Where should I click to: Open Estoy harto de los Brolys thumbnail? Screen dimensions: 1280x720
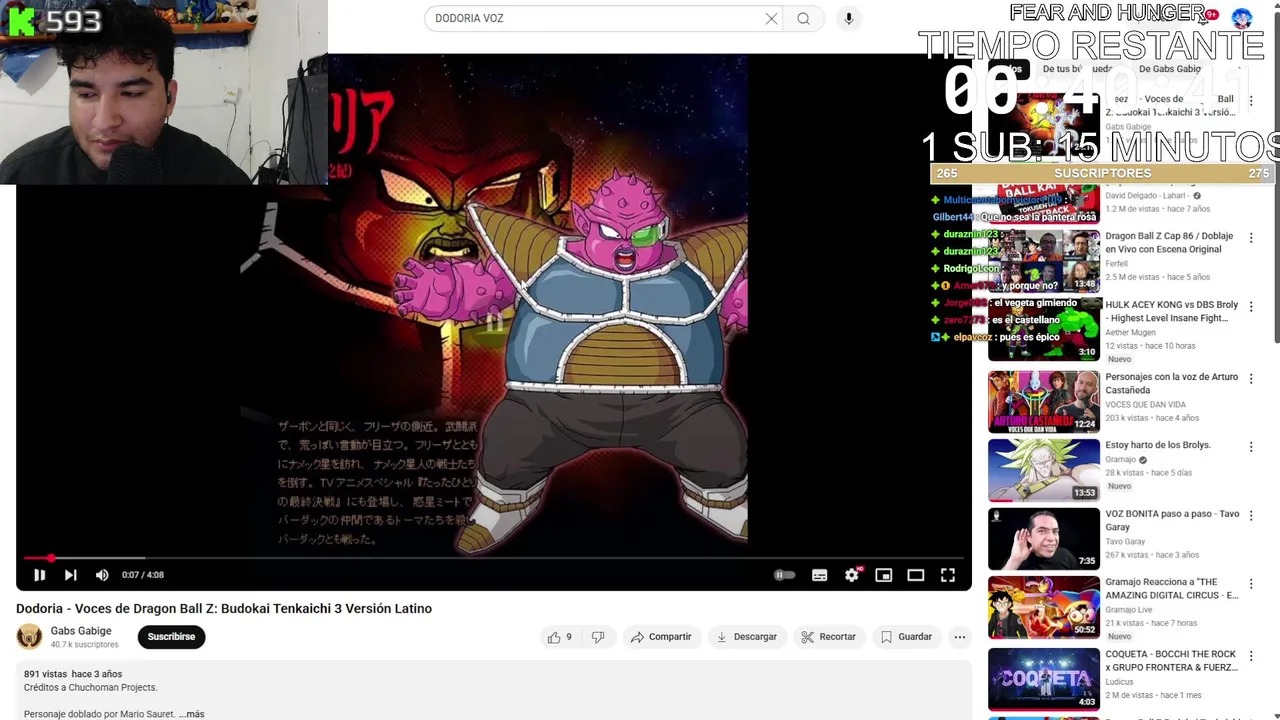click(x=1044, y=470)
